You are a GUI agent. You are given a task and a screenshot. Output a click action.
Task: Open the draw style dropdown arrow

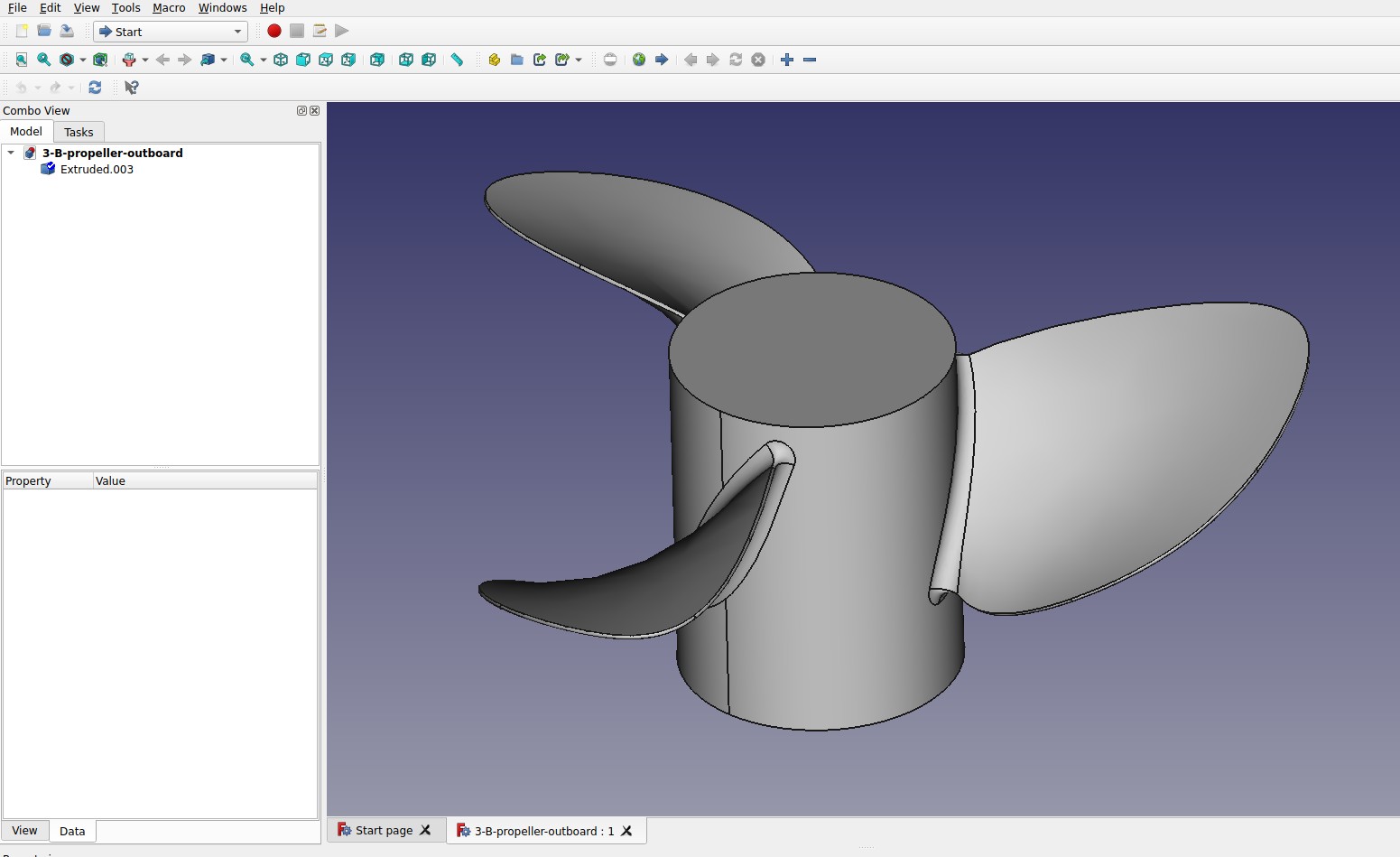83,61
